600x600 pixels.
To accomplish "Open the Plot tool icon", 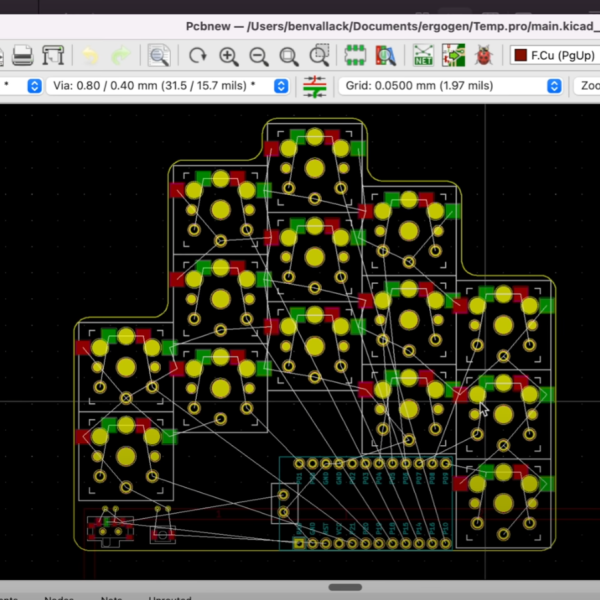I will pyautogui.click(x=53, y=55).
